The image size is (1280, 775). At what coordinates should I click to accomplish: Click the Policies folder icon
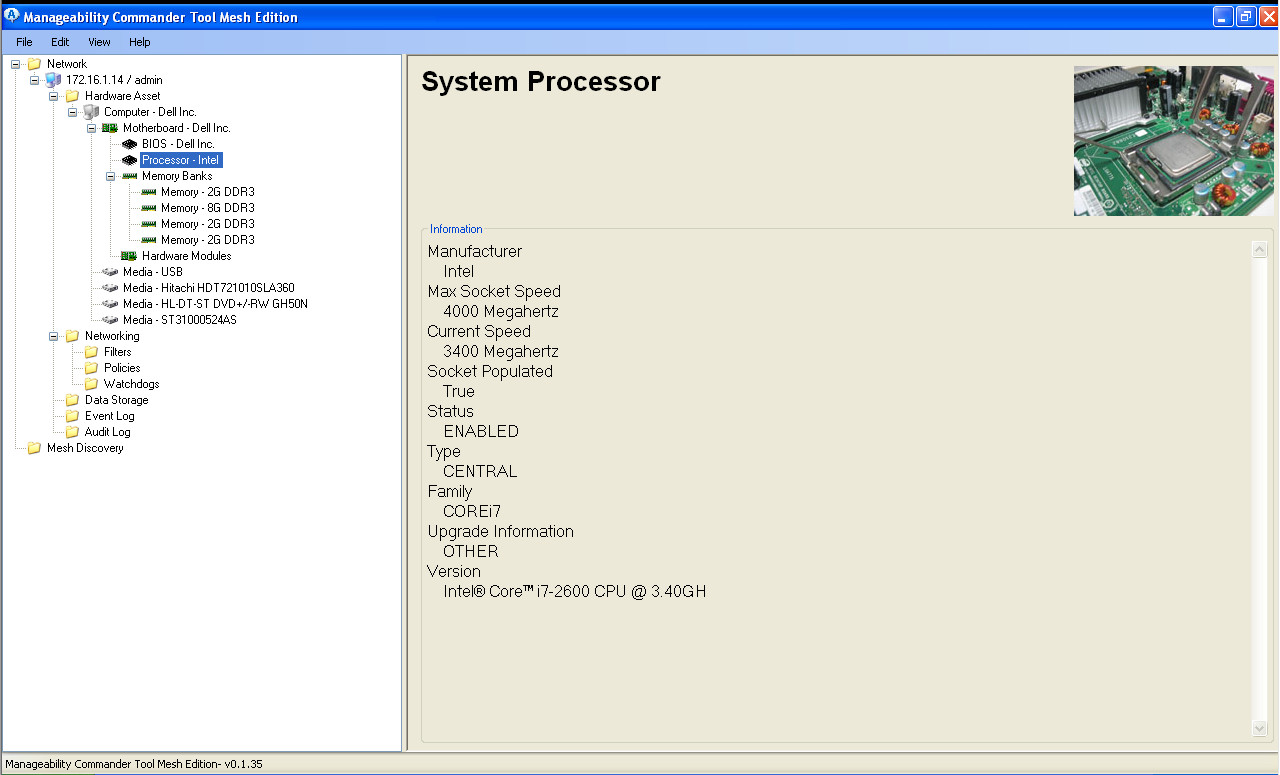coord(91,368)
